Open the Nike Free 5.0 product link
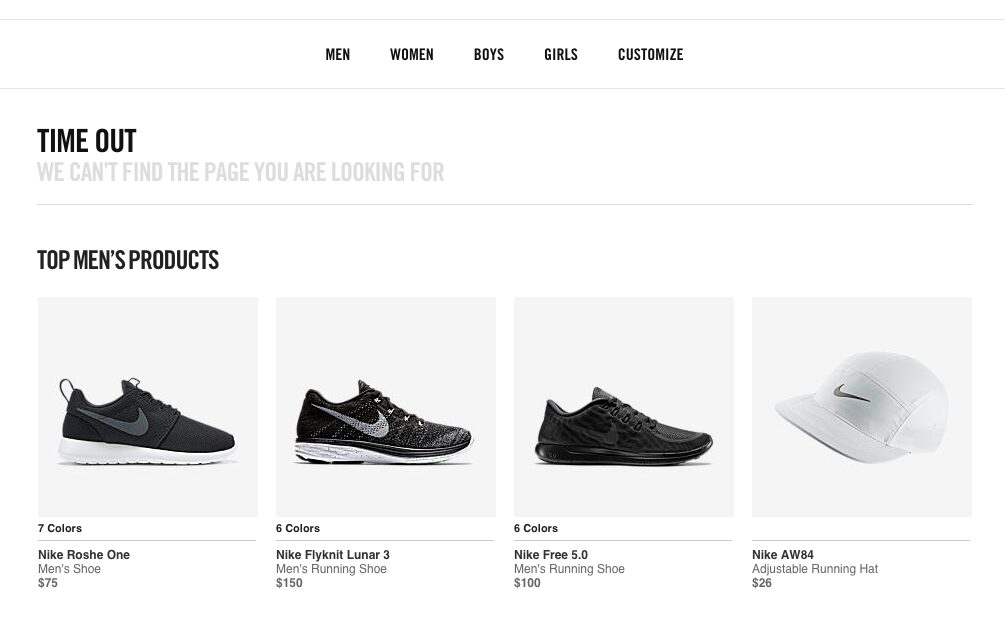Screen dimensions: 1005x636 point(551,554)
